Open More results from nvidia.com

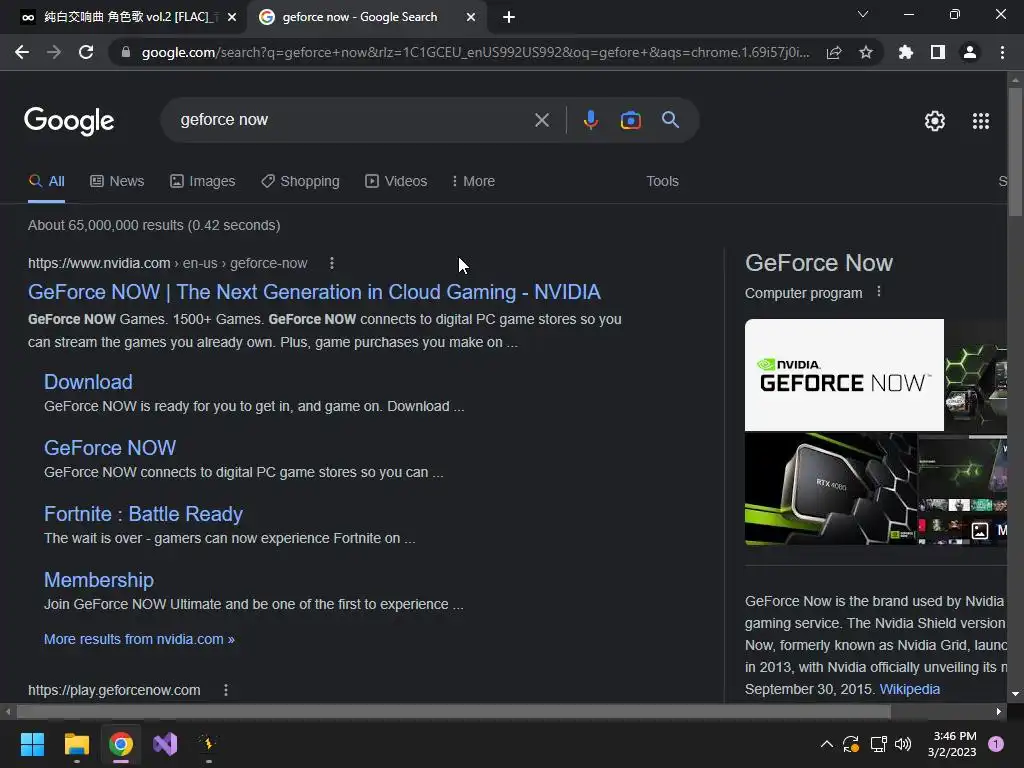(x=139, y=639)
